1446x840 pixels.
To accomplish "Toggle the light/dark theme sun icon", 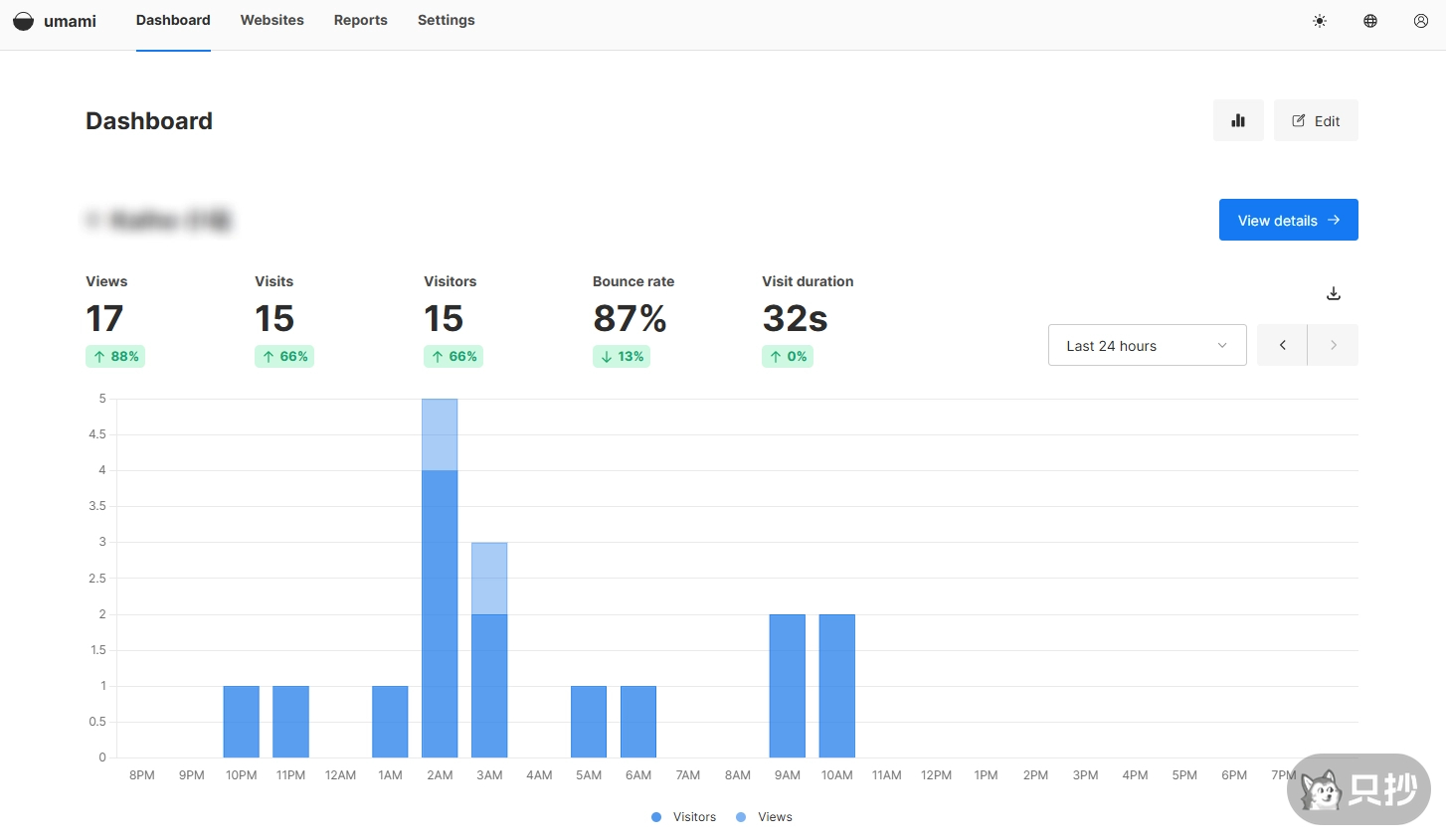I will 1320,21.
